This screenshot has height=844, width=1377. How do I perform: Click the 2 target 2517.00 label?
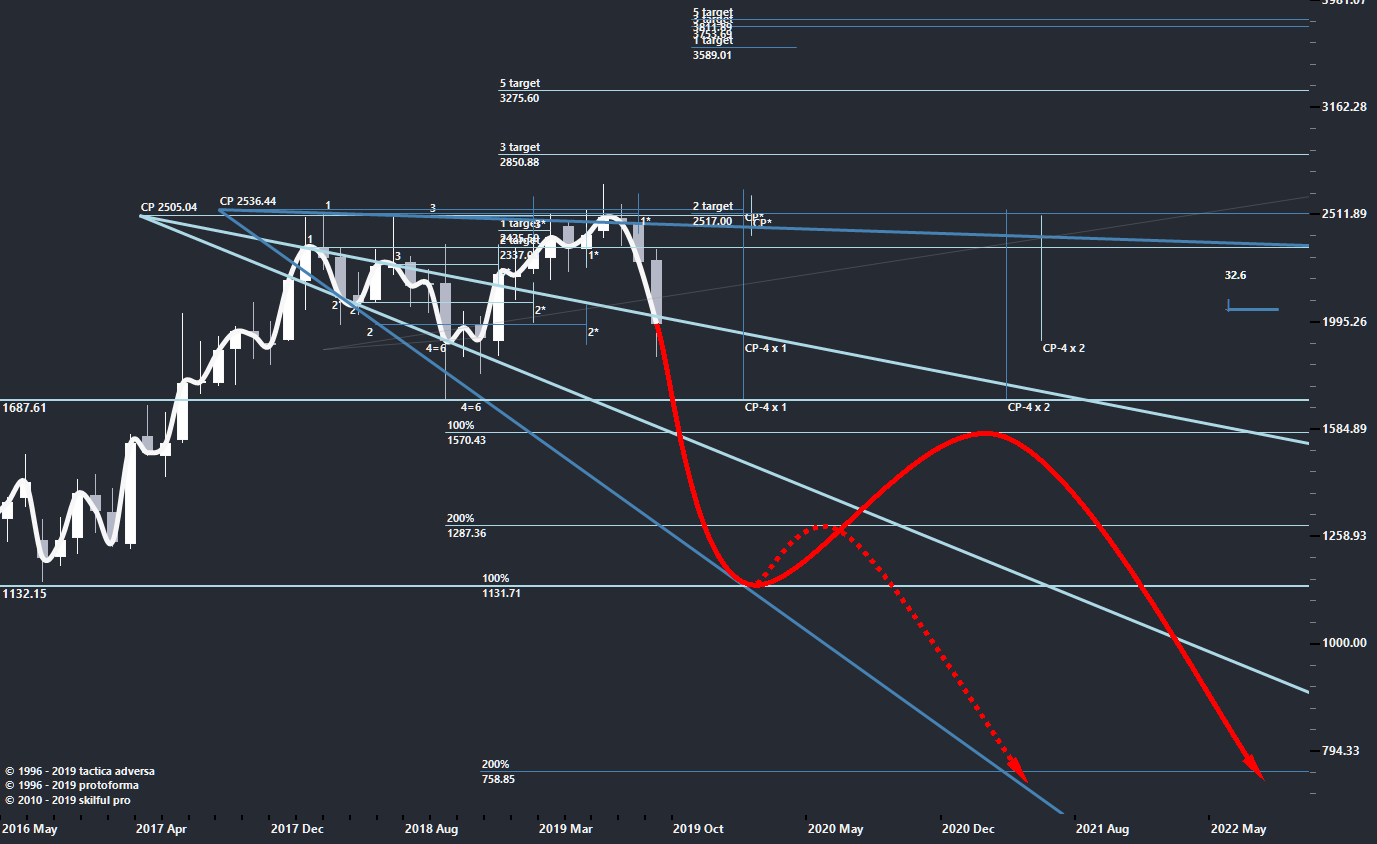712,214
